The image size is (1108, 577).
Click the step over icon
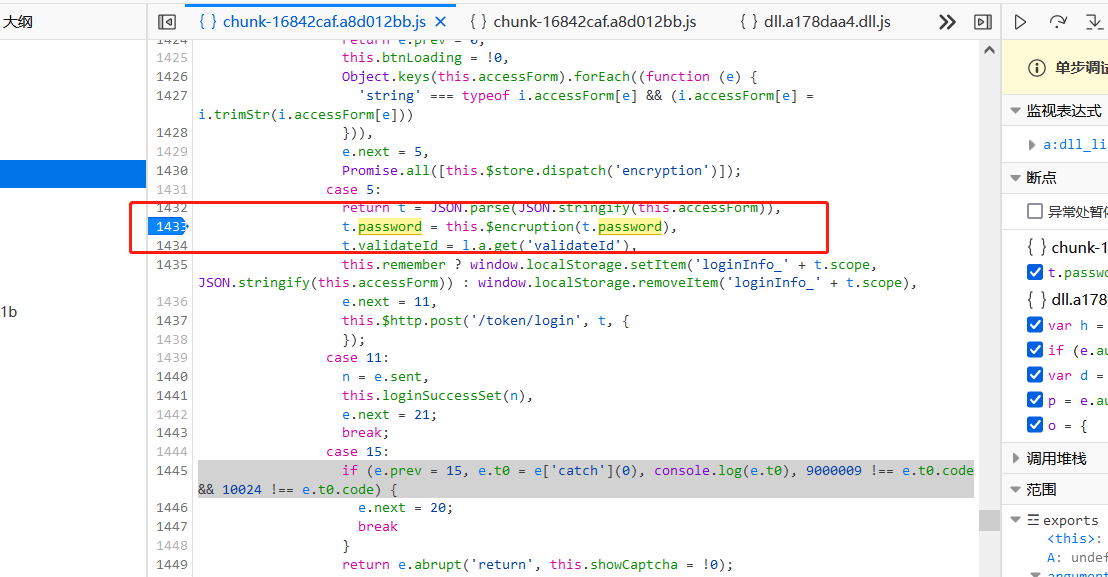click(1057, 21)
